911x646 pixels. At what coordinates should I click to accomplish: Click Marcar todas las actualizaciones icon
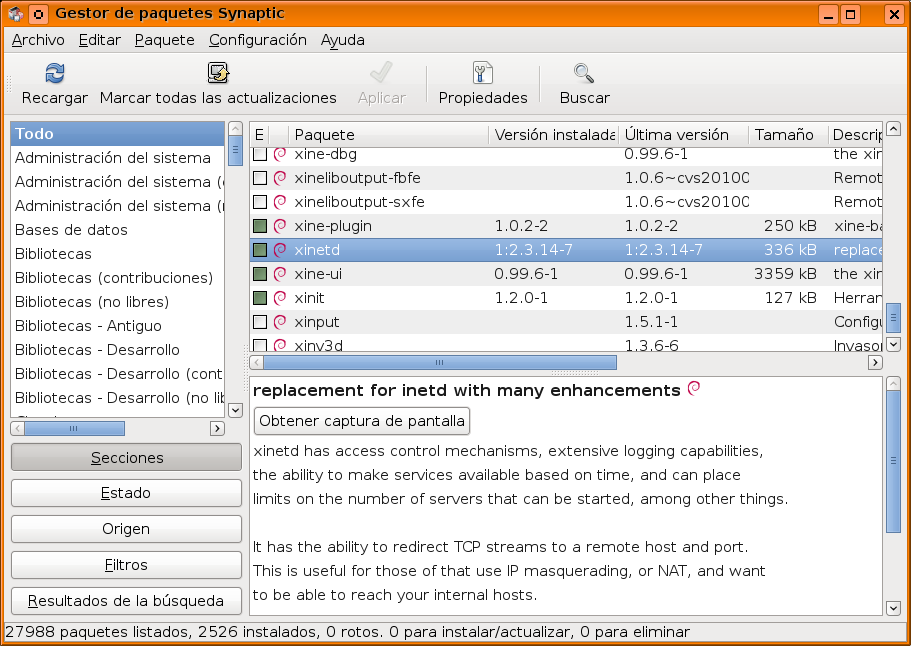[218, 74]
